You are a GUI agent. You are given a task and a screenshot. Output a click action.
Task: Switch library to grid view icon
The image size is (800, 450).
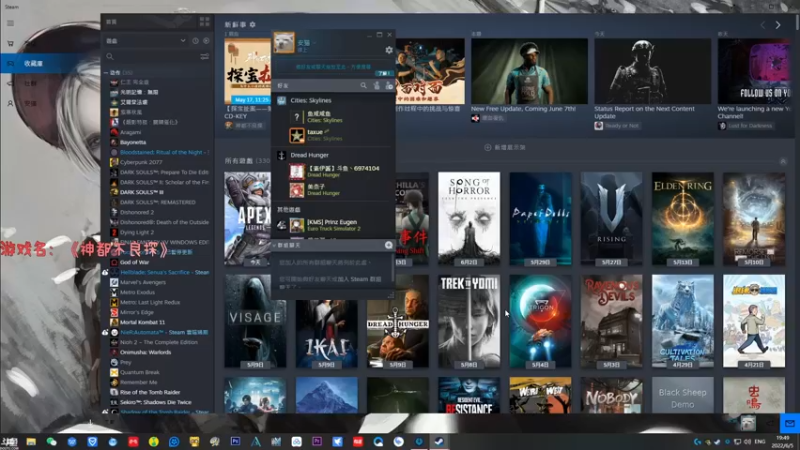(x=205, y=21)
